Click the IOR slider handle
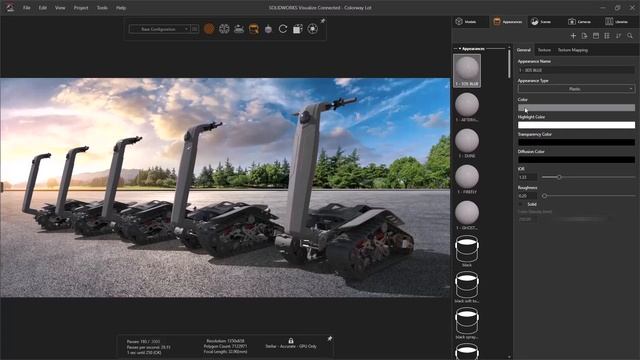The height and width of the screenshot is (360, 640). click(559, 177)
